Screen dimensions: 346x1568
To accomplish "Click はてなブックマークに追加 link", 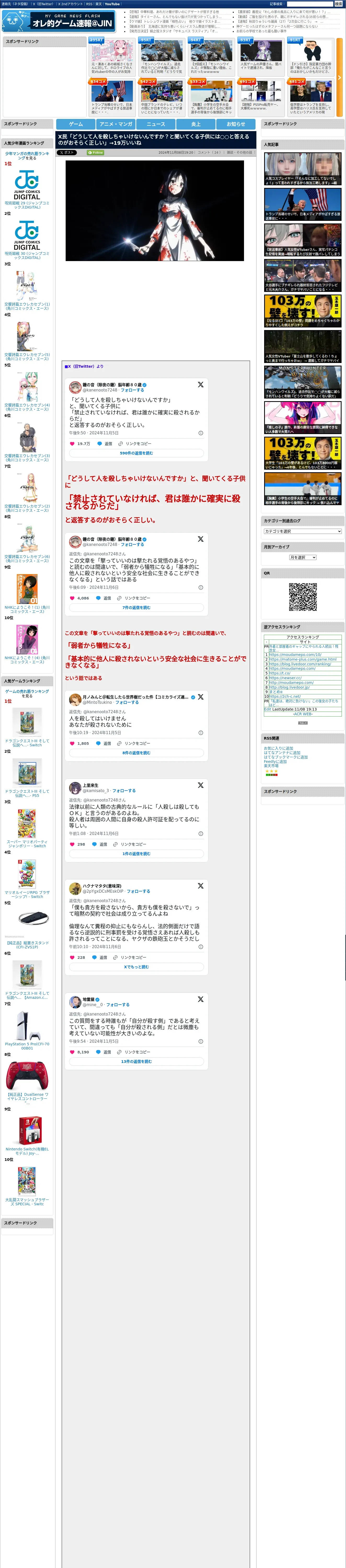I will point(286,757).
